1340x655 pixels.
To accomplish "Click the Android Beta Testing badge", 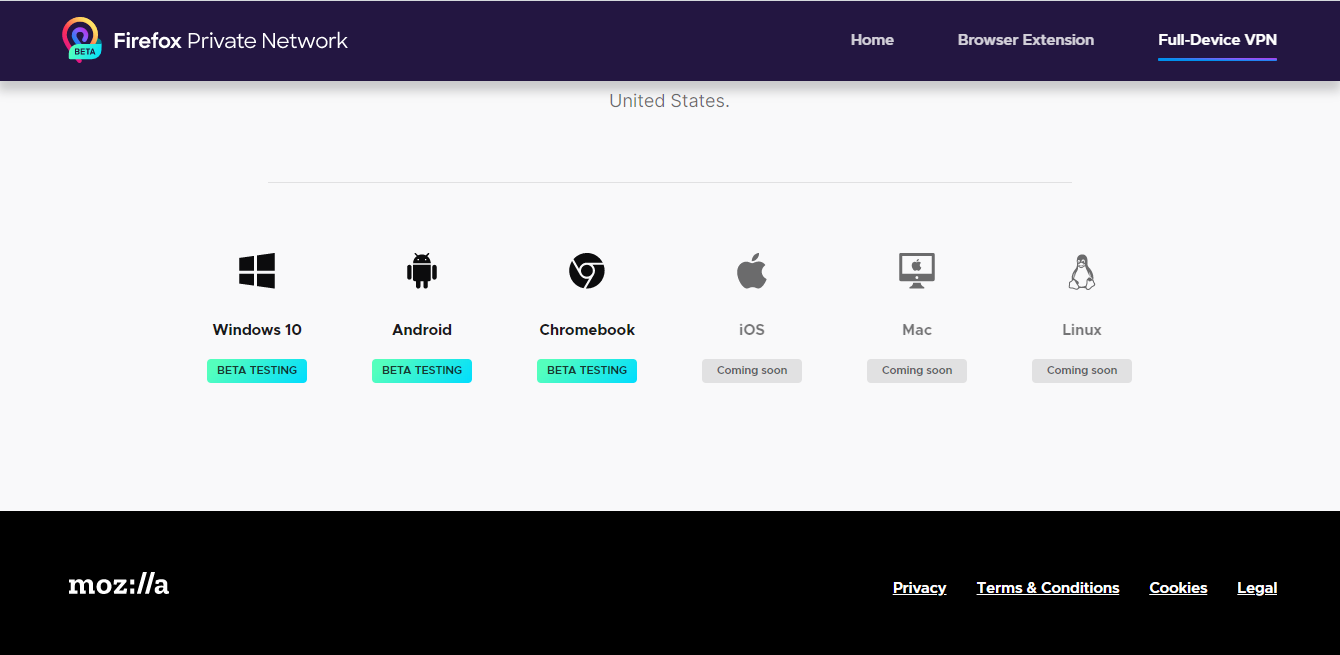I will click(x=422, y=370).
